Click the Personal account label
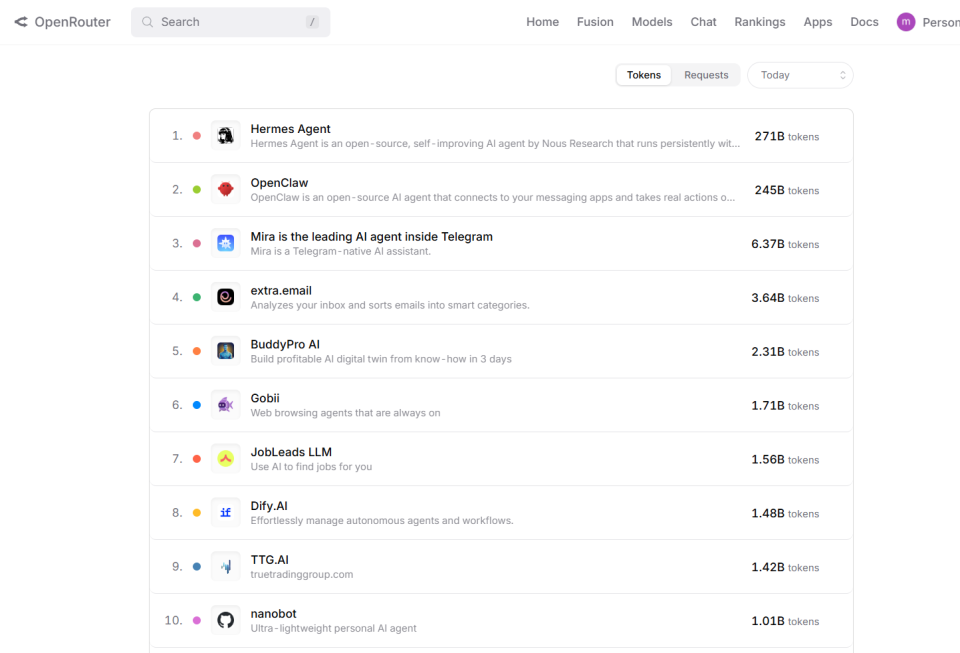Image resolution: width=960 pixels, height=653 pixels. pyautogui.click(x=941, y=23)
